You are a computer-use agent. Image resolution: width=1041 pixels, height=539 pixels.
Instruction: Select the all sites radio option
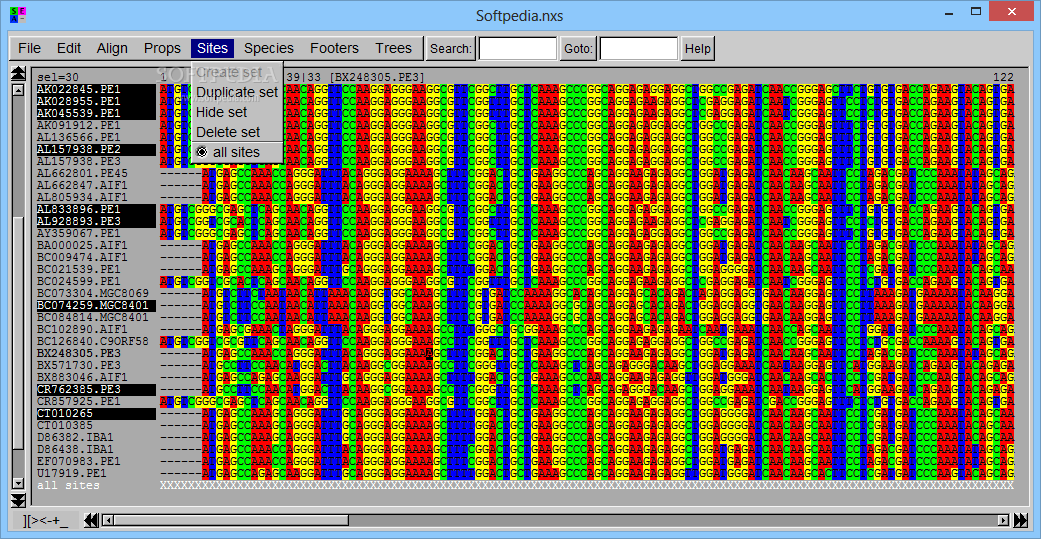click(x=237, y=152)
